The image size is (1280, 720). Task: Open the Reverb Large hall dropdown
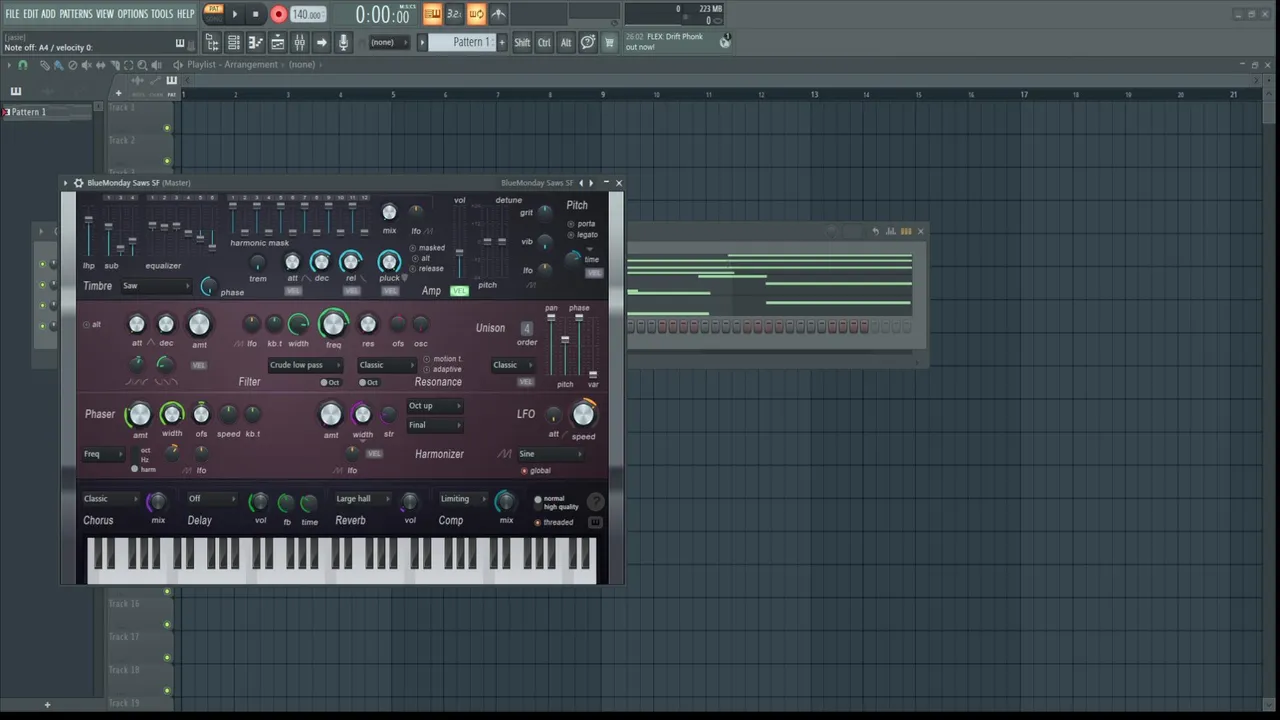[x=362, y=499]
